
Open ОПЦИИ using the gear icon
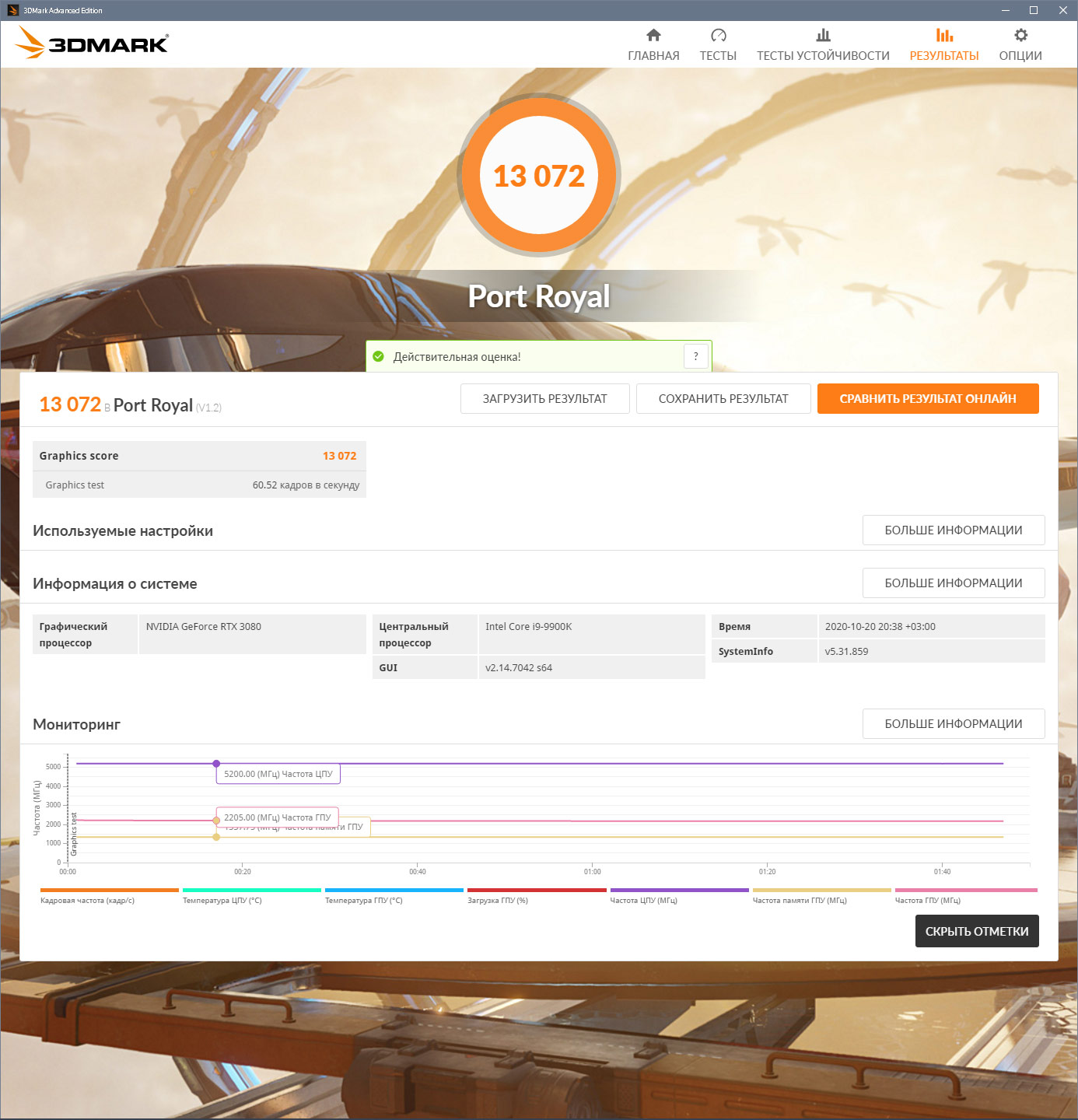click(1020, 35)
